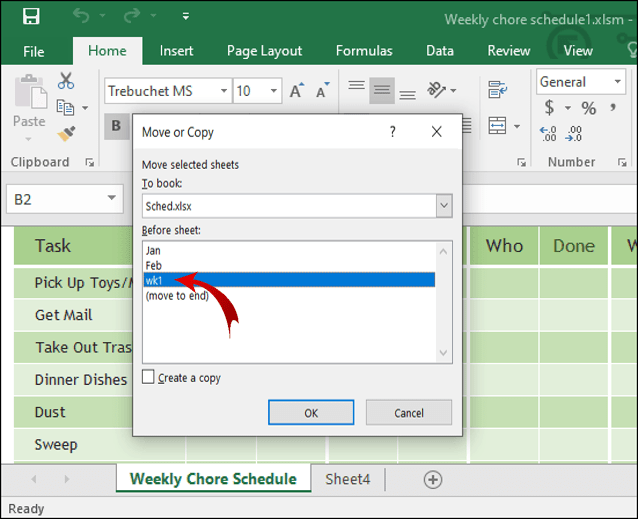Click the Copy icon
This screenshot has height=519, width=638.
click(65, 107)
